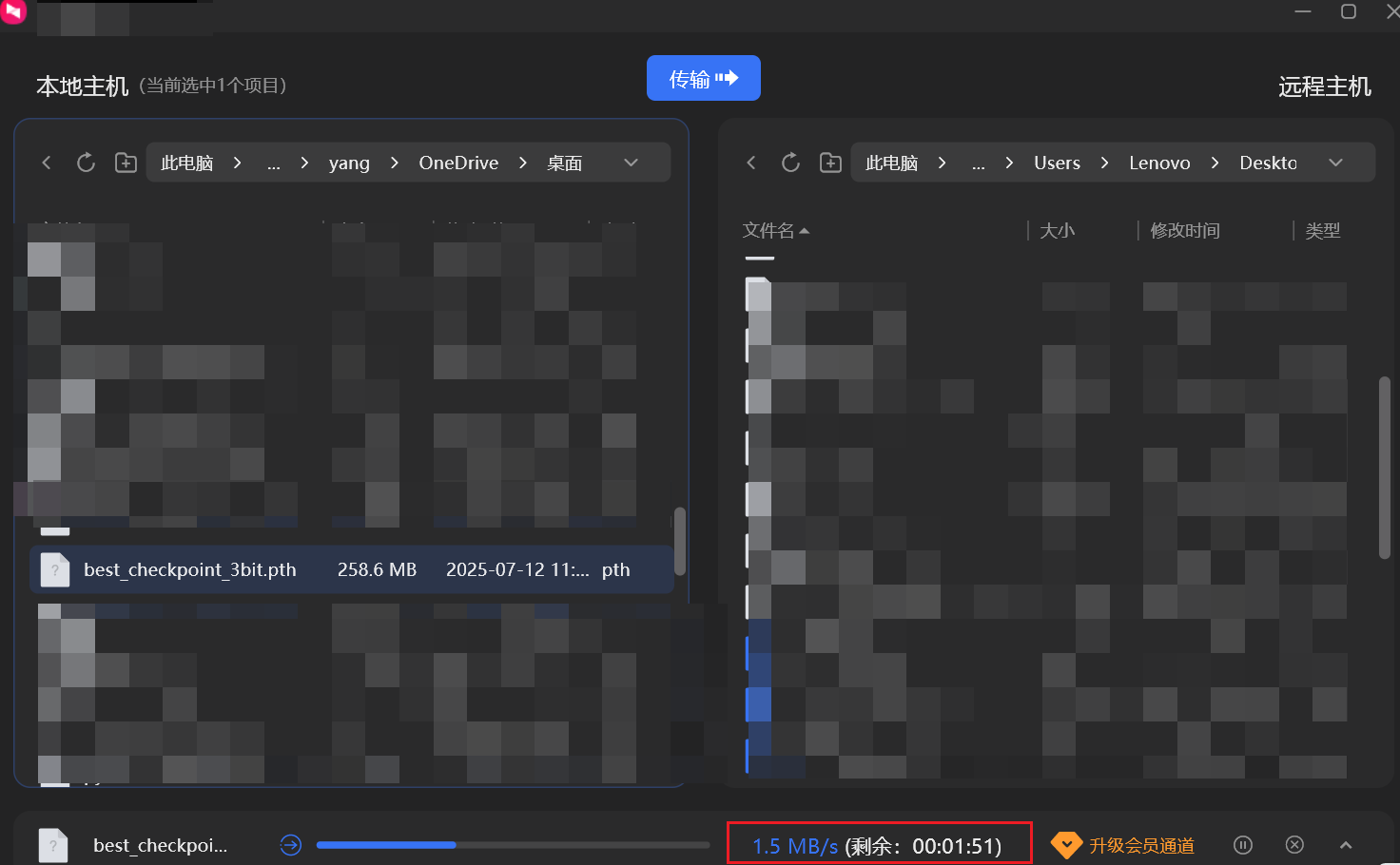Image resolution: width=1400 pixels, height=865 pixels.
Task: Click the chevron after yang in the local path
Action: tap(394, 163)
